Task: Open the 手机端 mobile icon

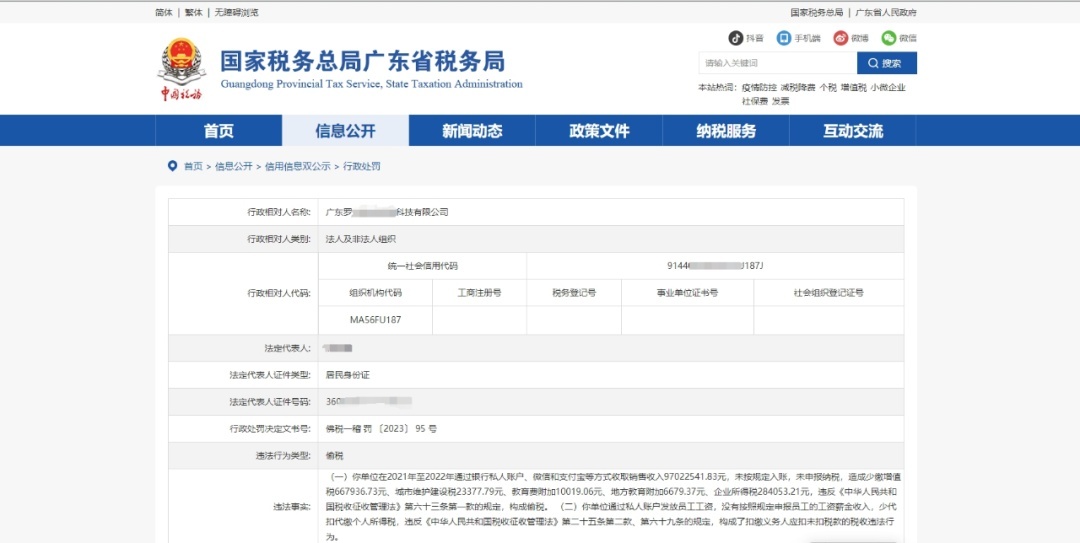Action: click(x=784, y=38)
